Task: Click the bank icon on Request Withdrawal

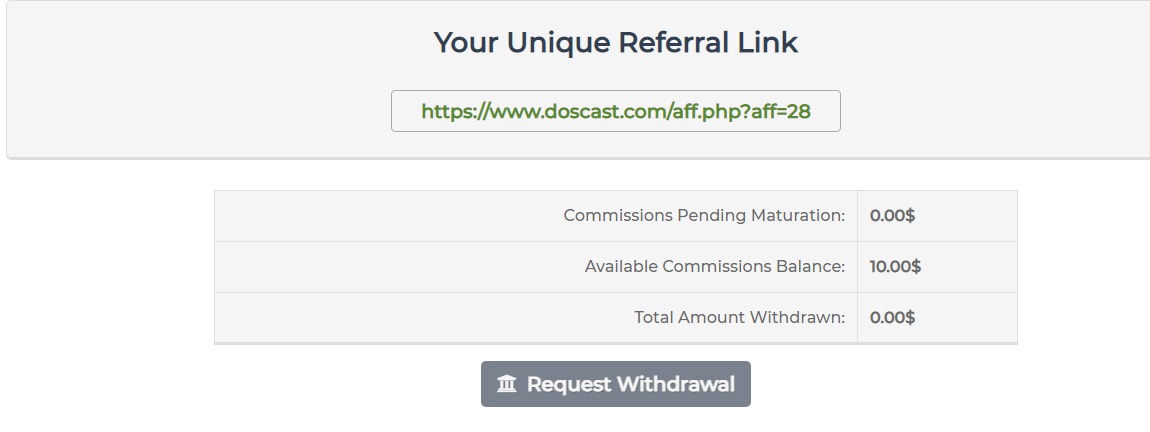Action: [x=507, y=385]
